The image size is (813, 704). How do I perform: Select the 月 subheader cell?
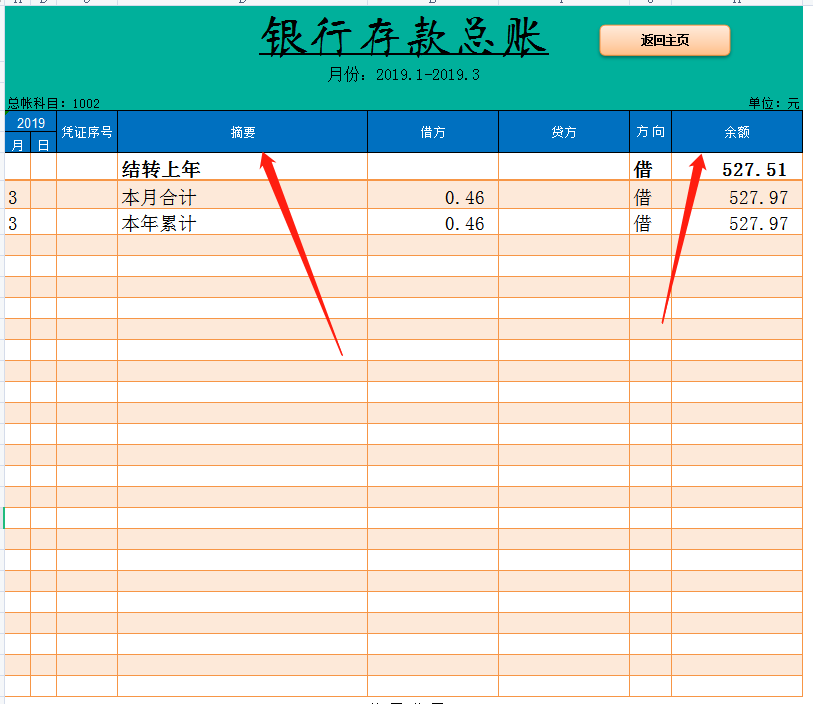pos(15,143)
